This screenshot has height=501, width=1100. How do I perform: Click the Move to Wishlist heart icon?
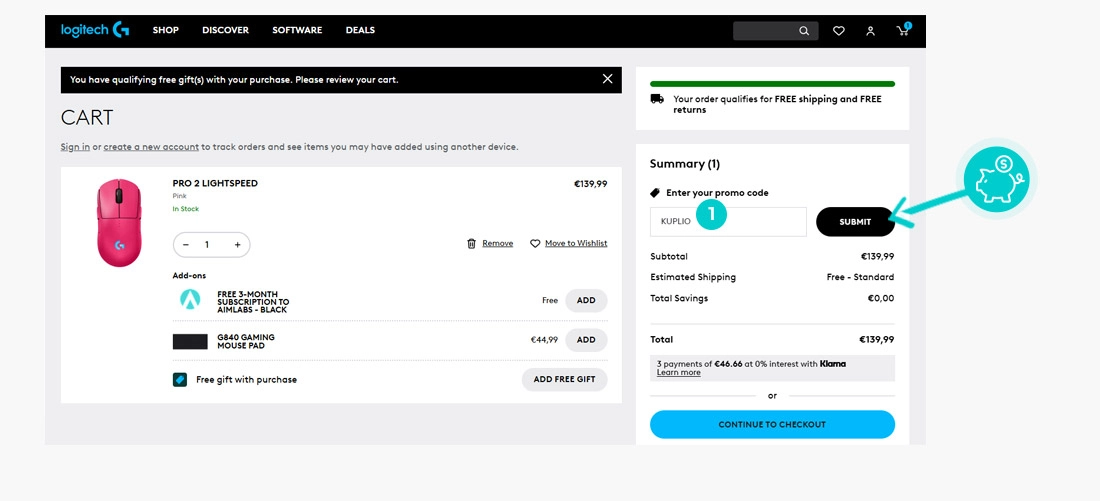(x=535, y=243)
